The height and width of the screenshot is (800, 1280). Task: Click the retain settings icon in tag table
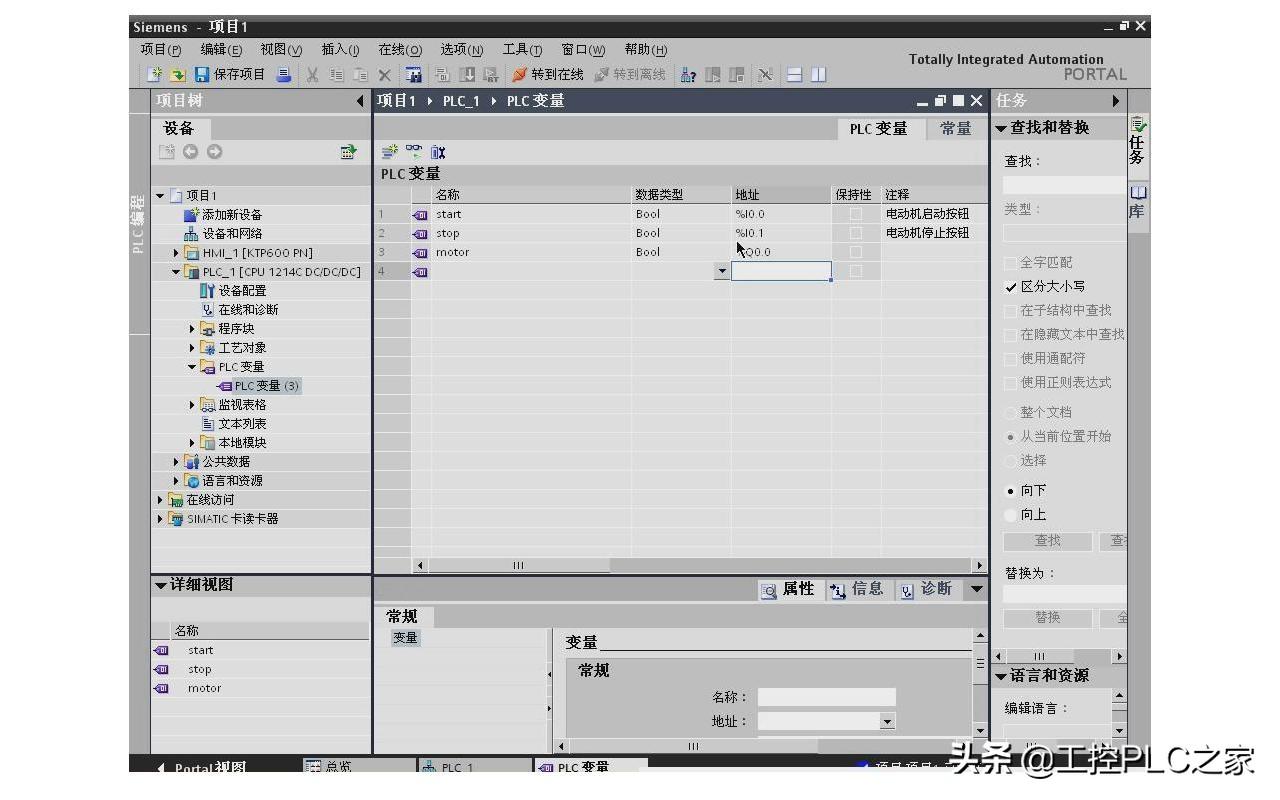[x=438, y=152]
